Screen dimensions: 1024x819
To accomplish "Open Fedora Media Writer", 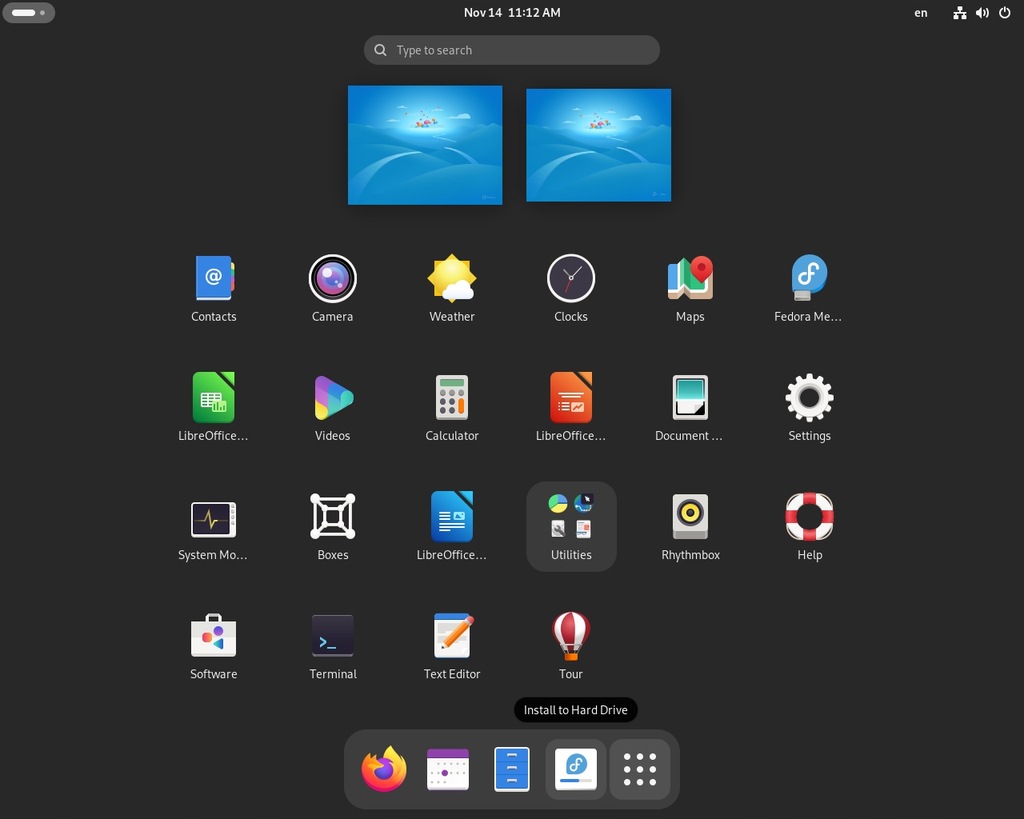I will (809, 278).
